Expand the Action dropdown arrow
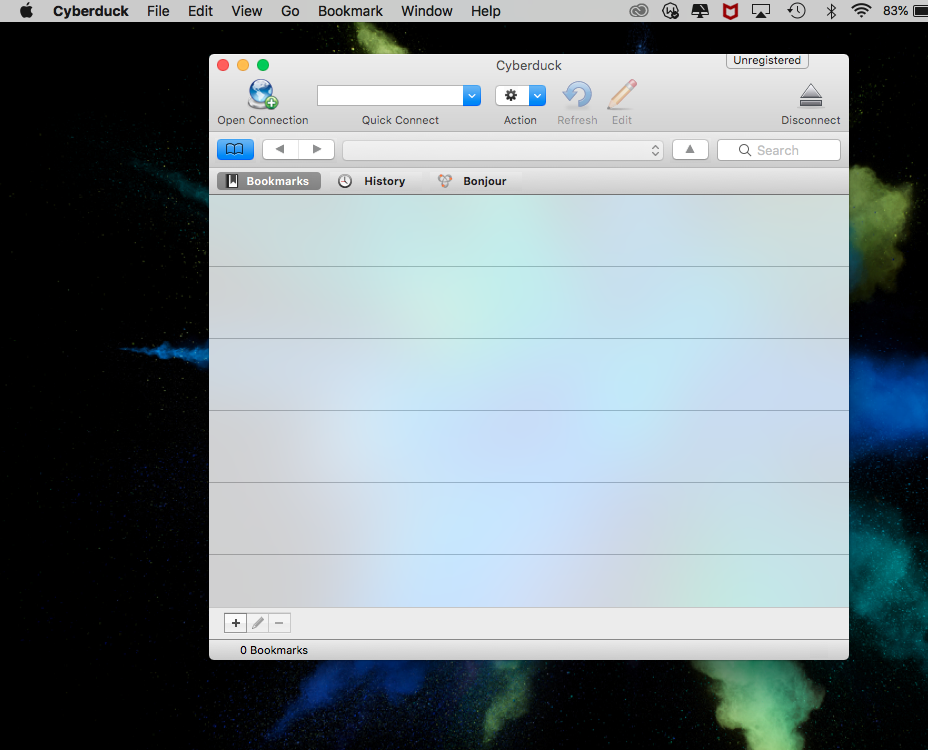This screenshot has height=750, width=928. coord(537,95)
